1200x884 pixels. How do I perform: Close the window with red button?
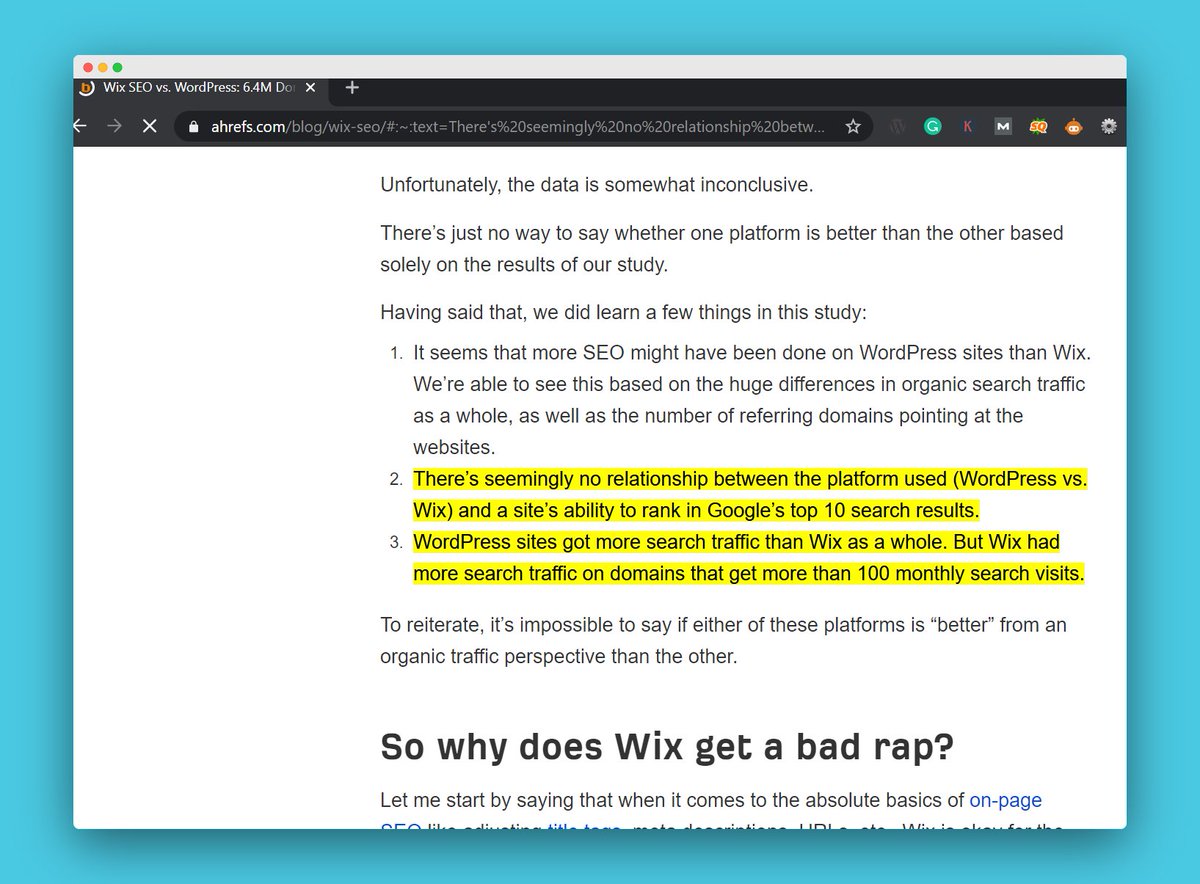pyautogui.click(x=88, y=67)
